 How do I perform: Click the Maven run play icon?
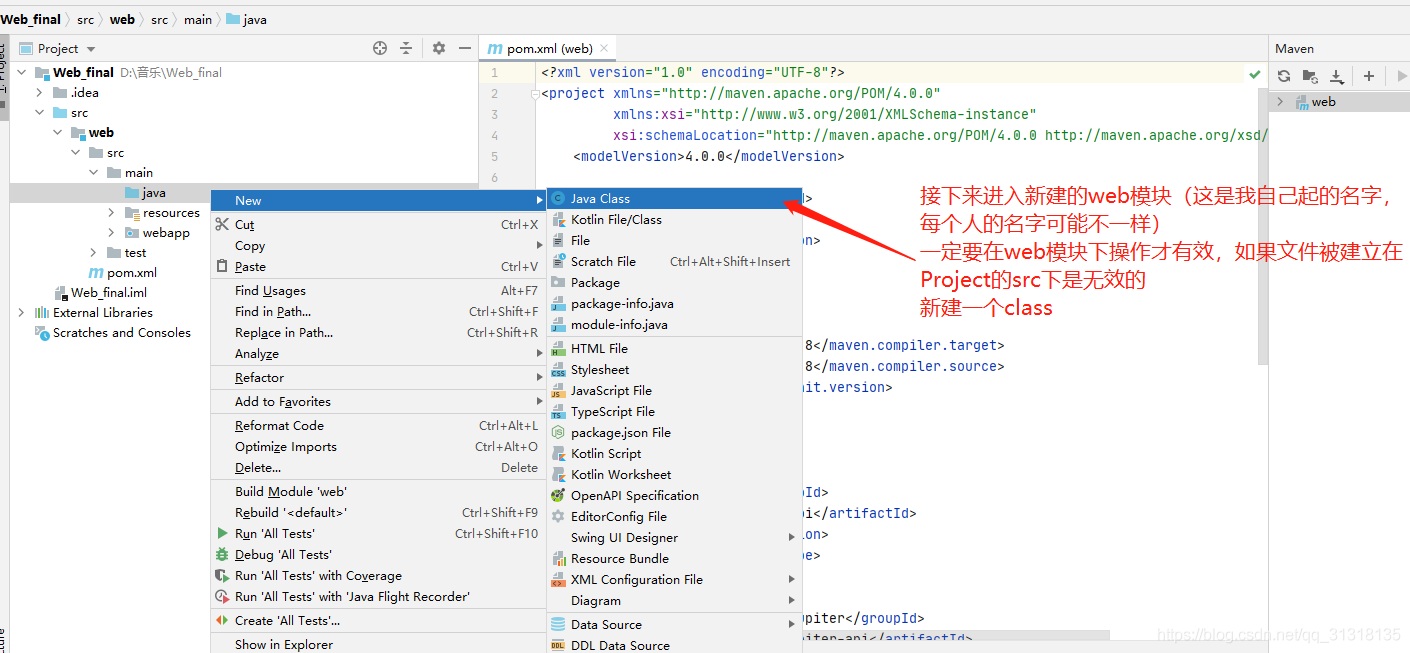(1401, 76)
